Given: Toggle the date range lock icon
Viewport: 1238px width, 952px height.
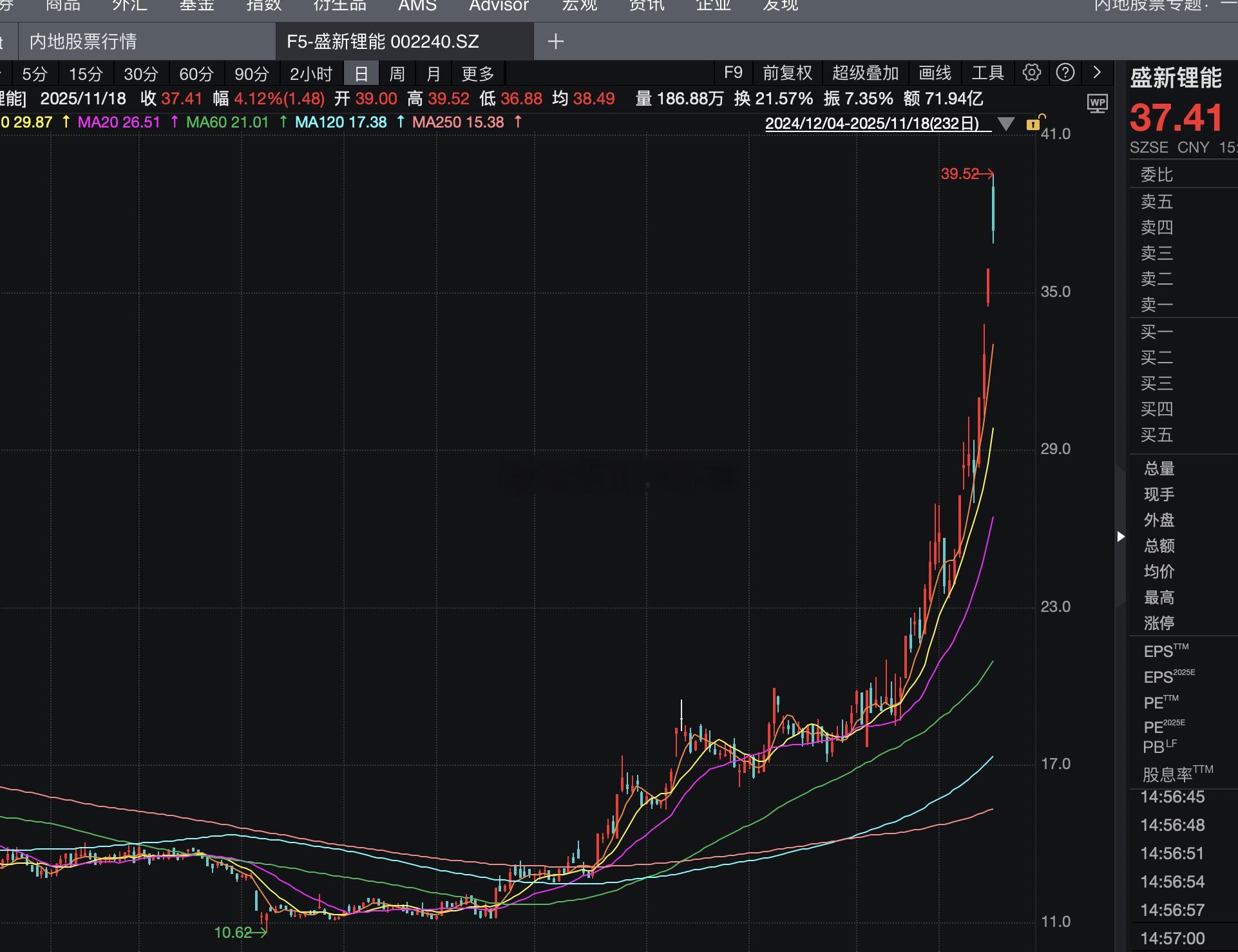Looking at the screenshot, I should [x=1034, y=123].
